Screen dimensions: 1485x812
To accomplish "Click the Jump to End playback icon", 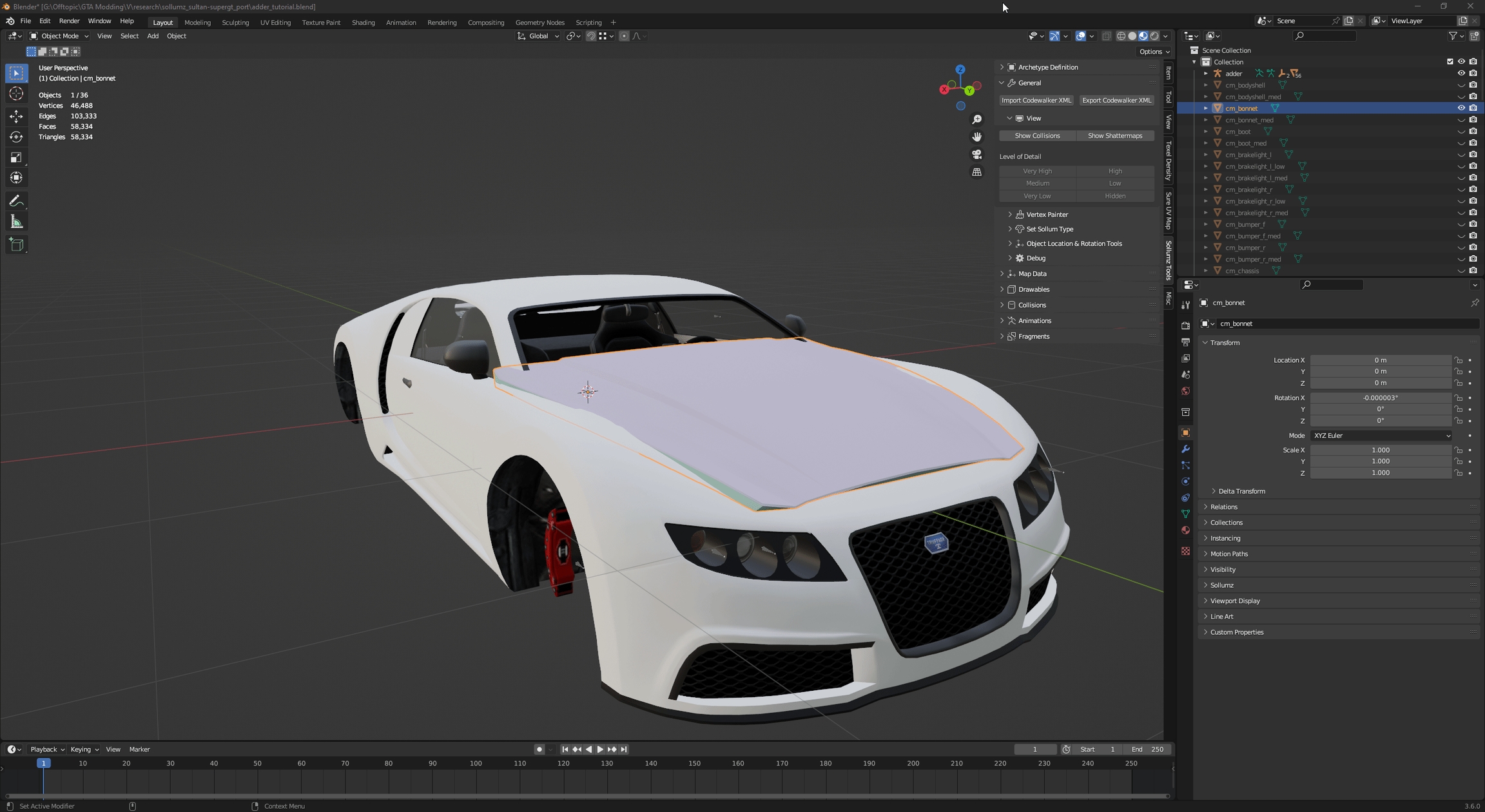I will (624, 749).
